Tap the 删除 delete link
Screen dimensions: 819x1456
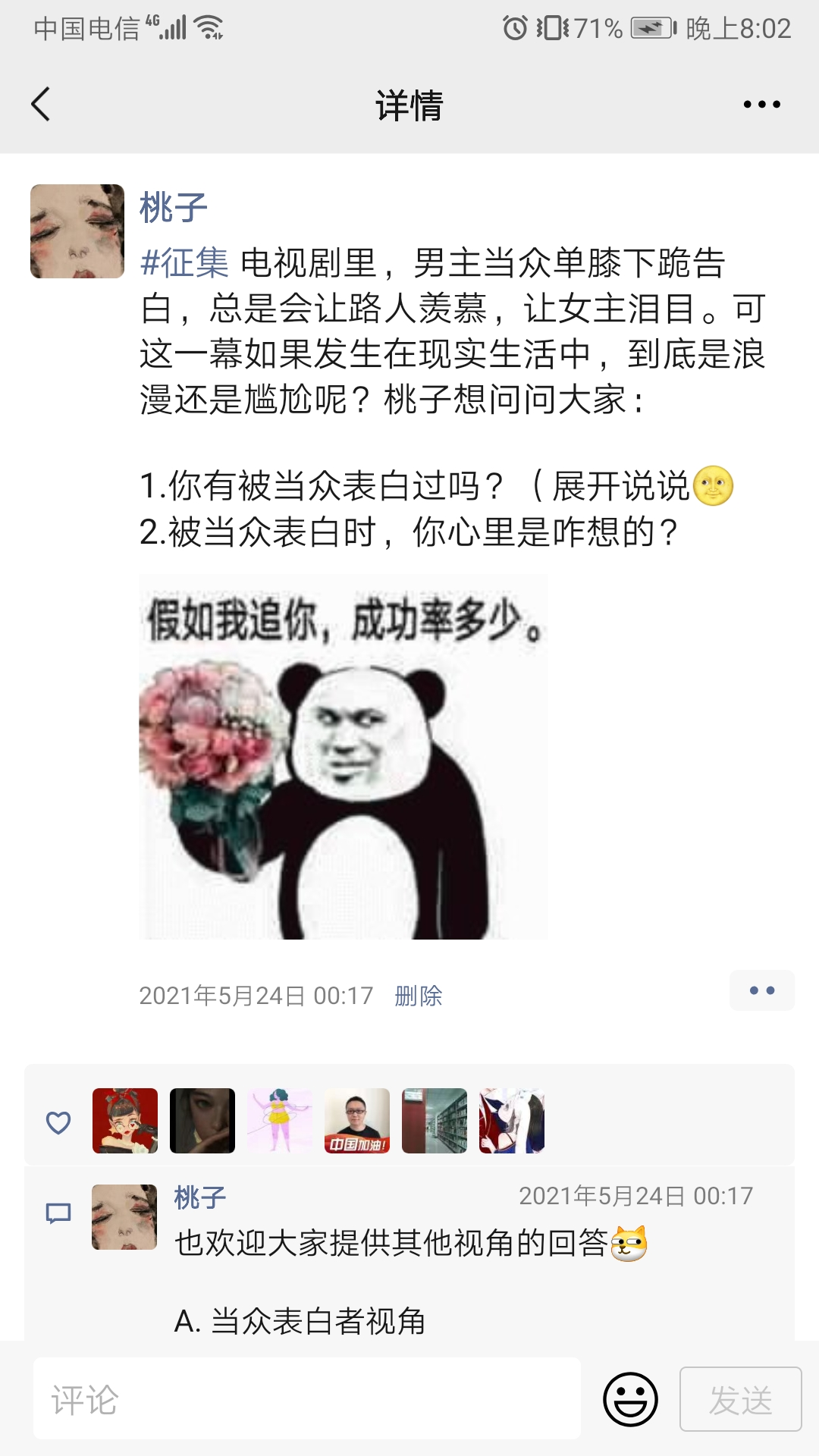[x=418, y=996]
